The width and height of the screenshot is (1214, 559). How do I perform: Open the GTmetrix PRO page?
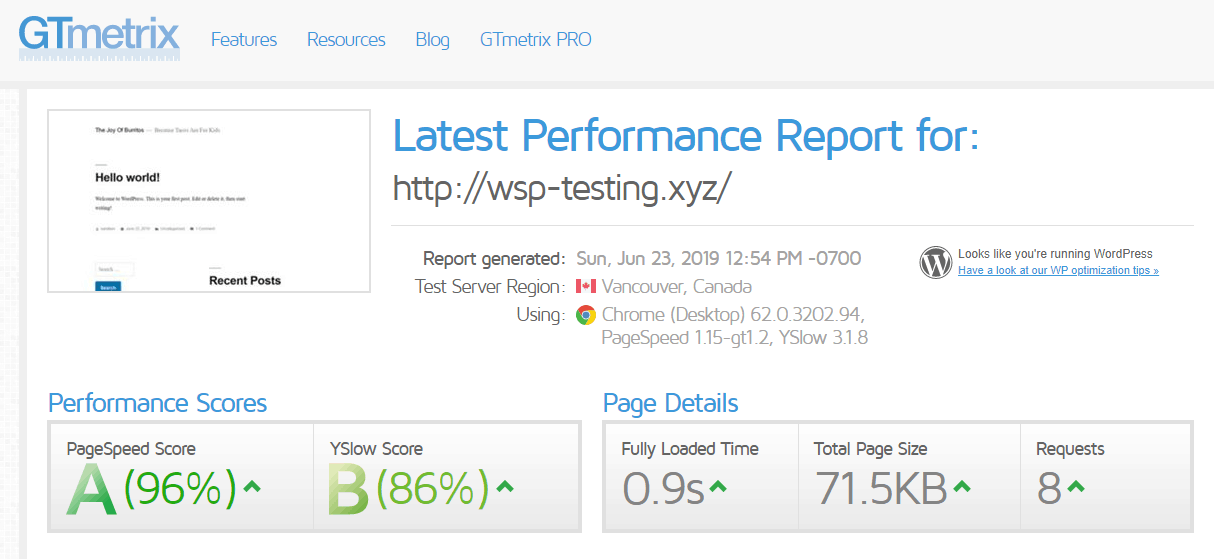(536, 40)
